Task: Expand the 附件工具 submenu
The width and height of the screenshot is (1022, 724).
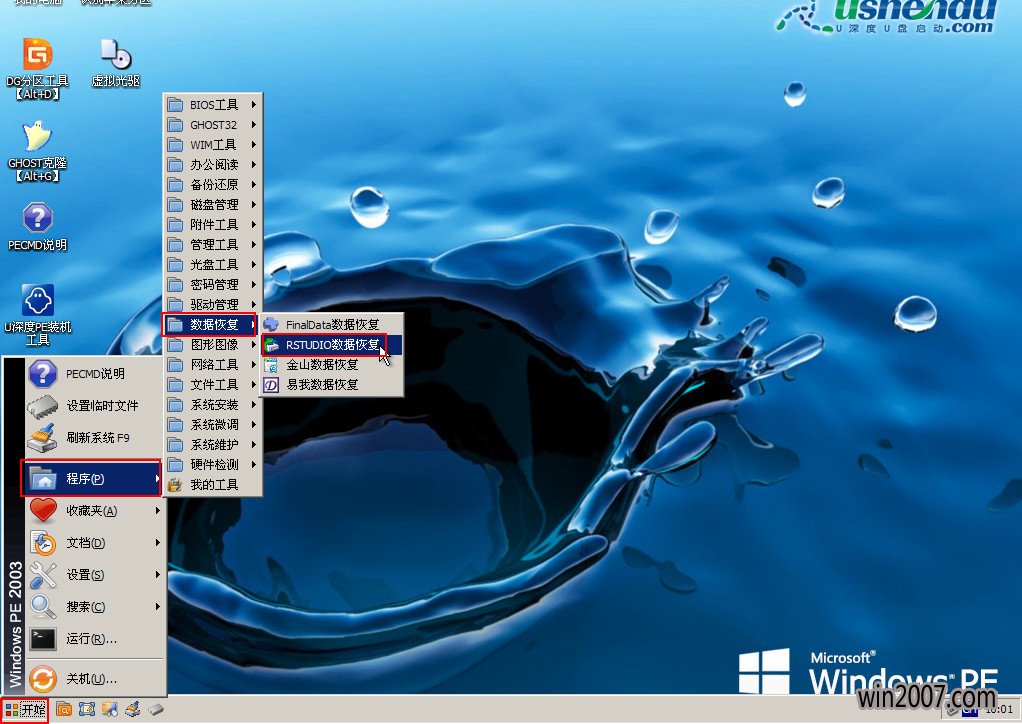Action: [212, 225]
